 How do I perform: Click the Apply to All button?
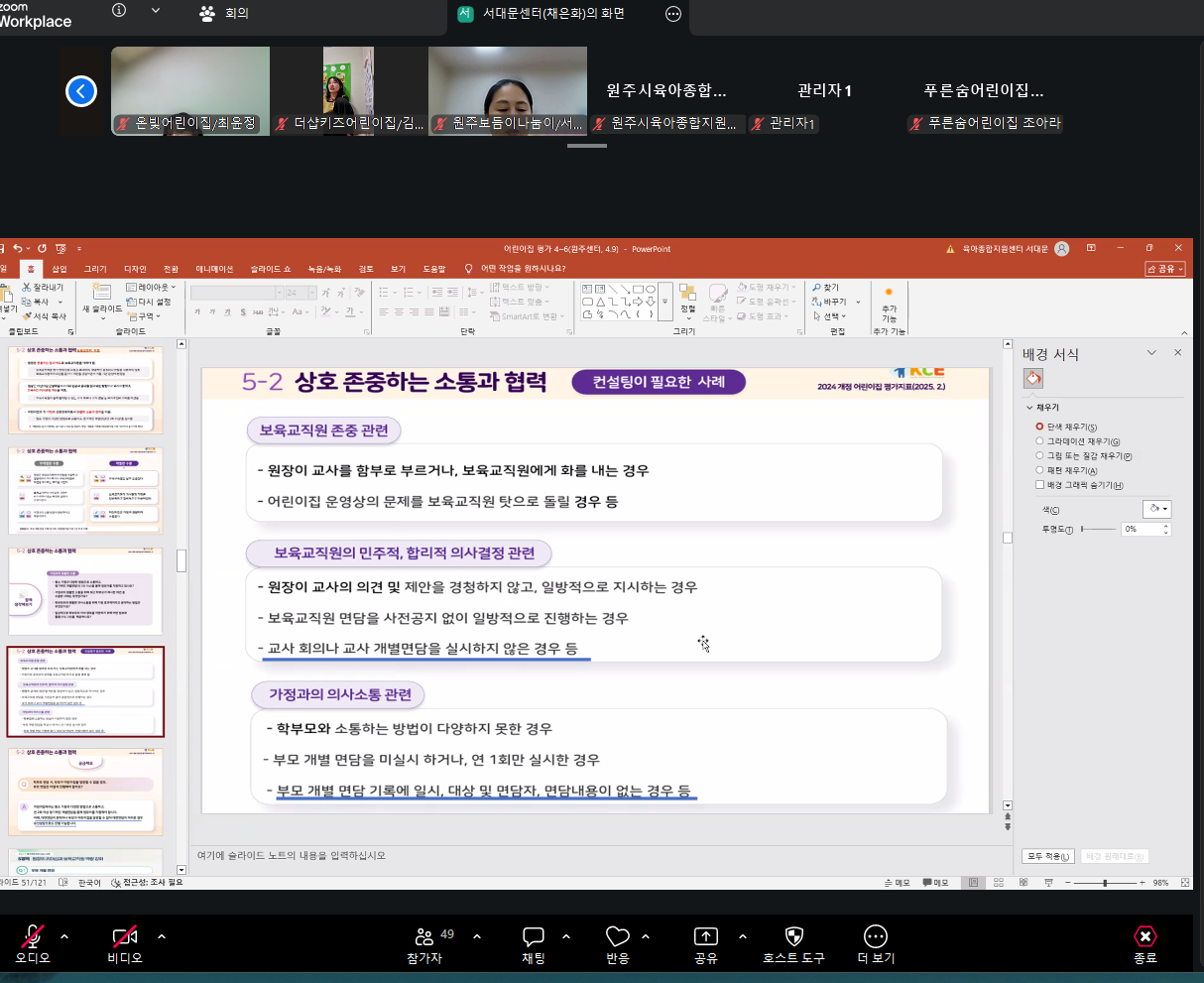coord(1047,856)
